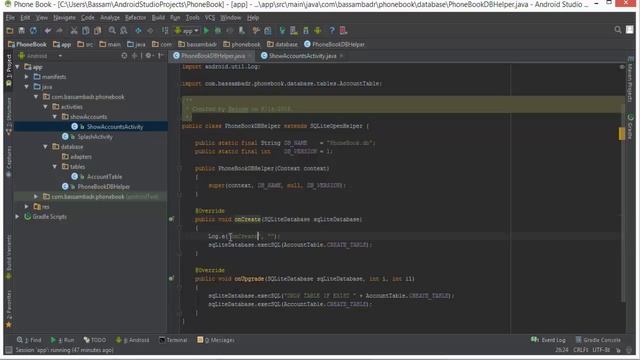Click the Paste toolbar icon
Screen dimensions: 640x360
97,31
